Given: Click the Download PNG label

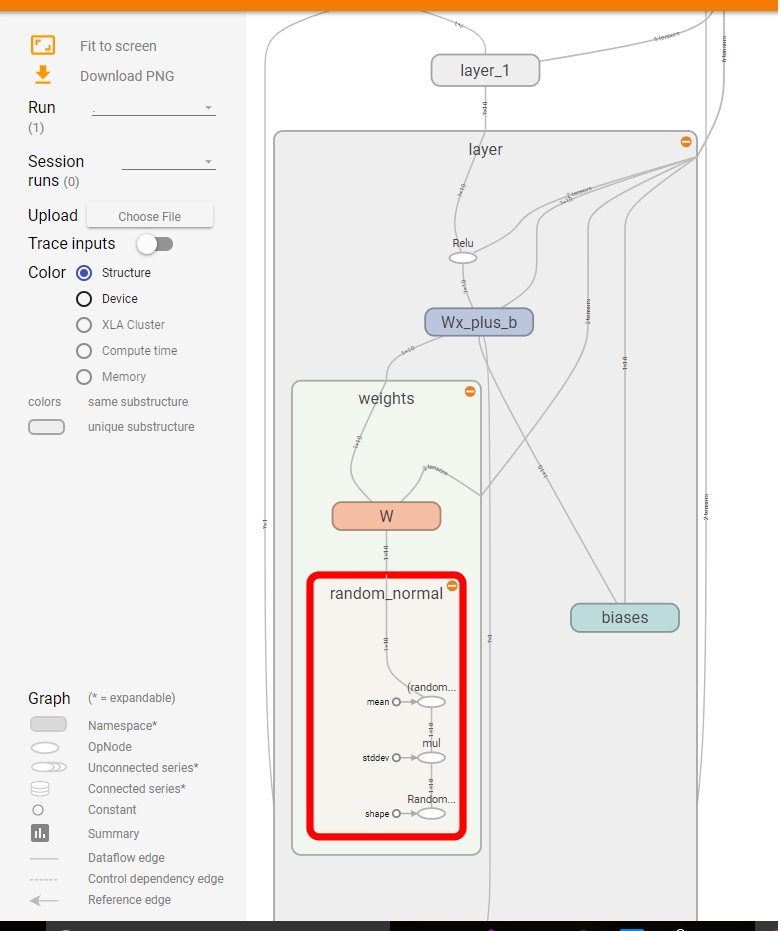Looking at the screenshot, I should coord(127,76).
